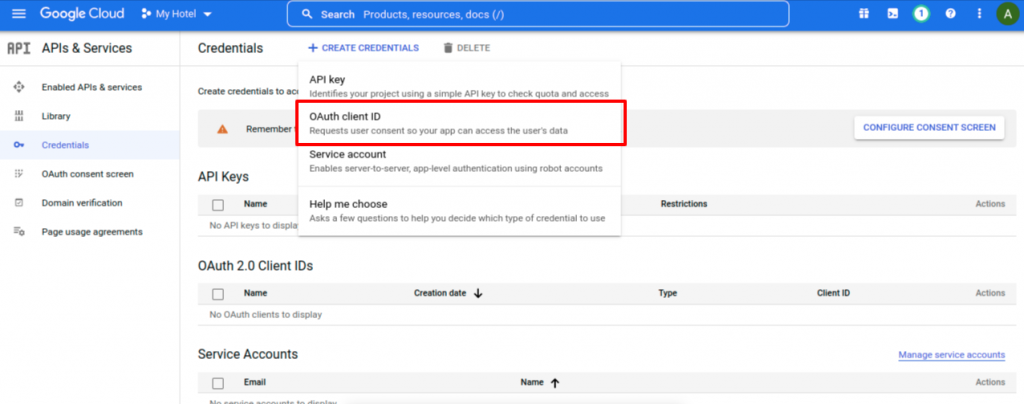Click Manage service accounts link
Viewport: 1024px width, 404px height.
pyautogui.click(x=952, y=355)
